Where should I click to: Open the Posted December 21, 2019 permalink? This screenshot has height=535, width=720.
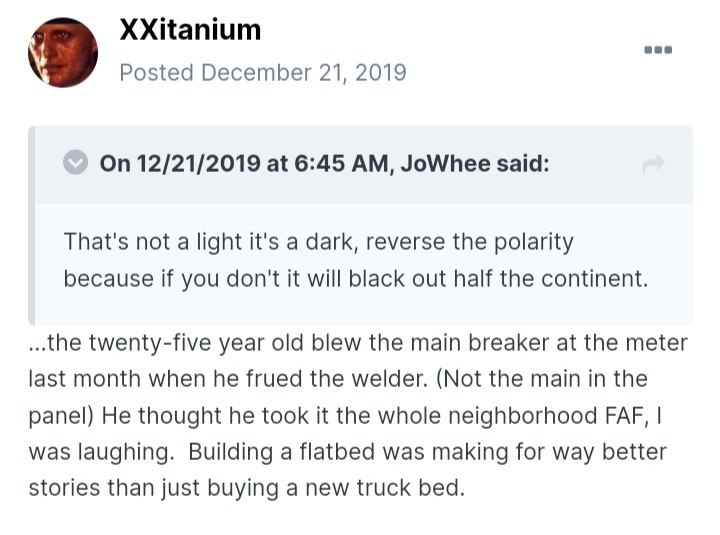click(x=263, y=73)
